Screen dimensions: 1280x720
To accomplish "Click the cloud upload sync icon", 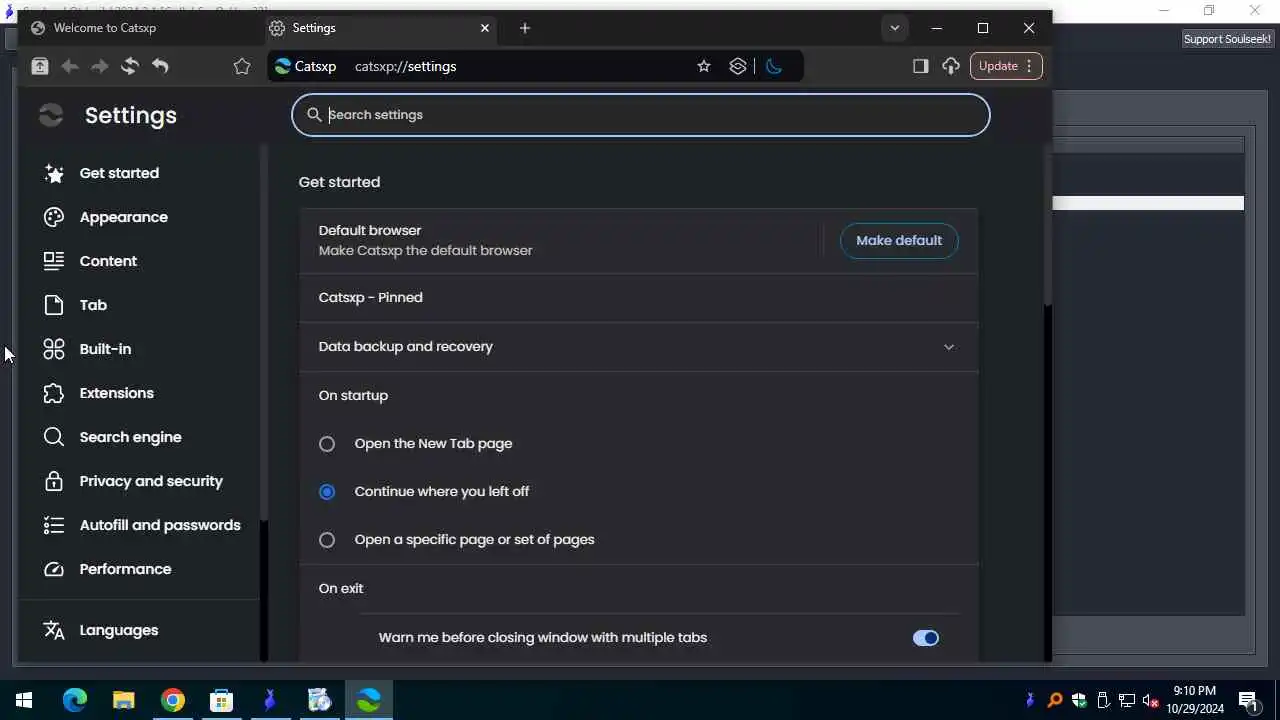I will [x=951, y=66].
